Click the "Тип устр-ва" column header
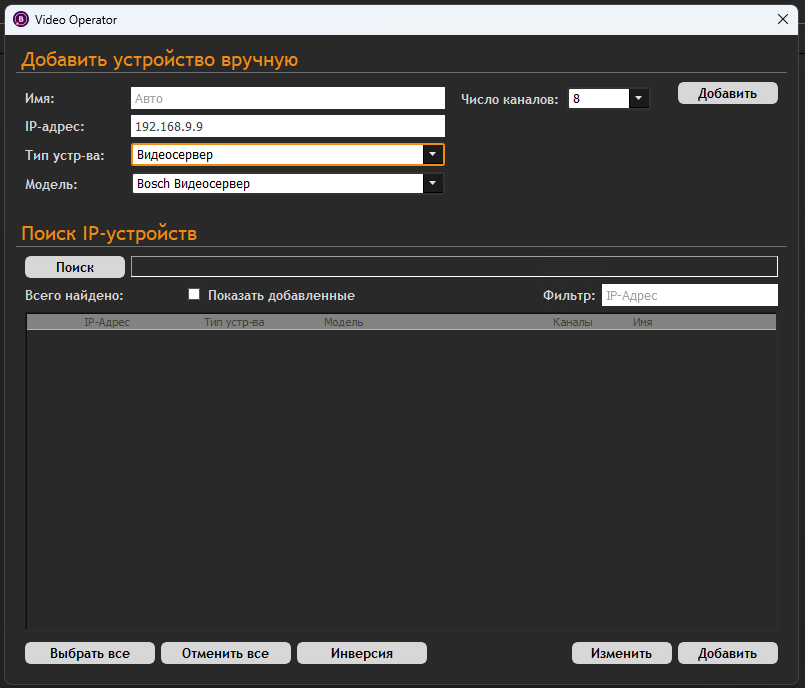 click(234, 323)
